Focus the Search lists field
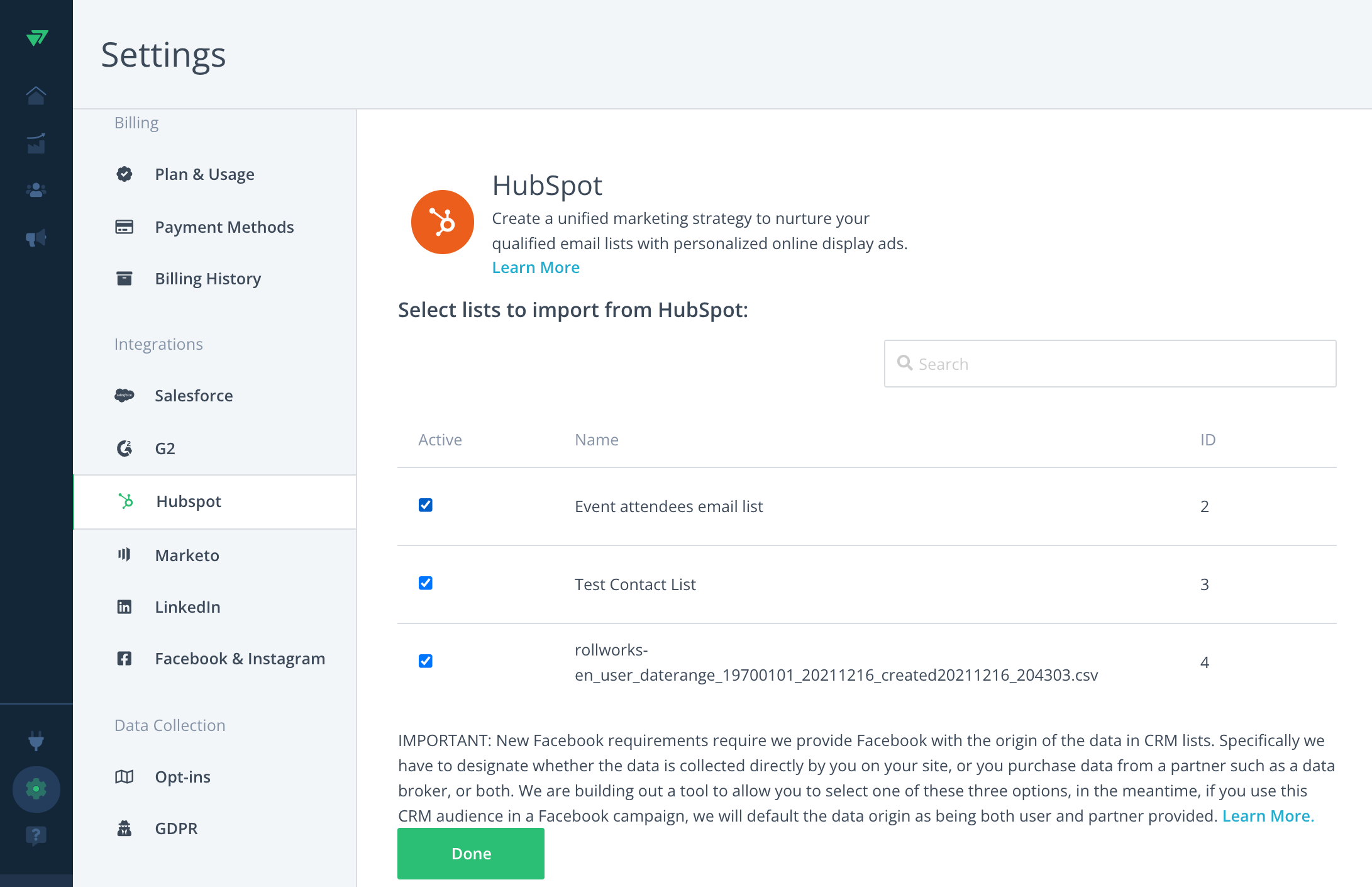 pos(1110,364)
